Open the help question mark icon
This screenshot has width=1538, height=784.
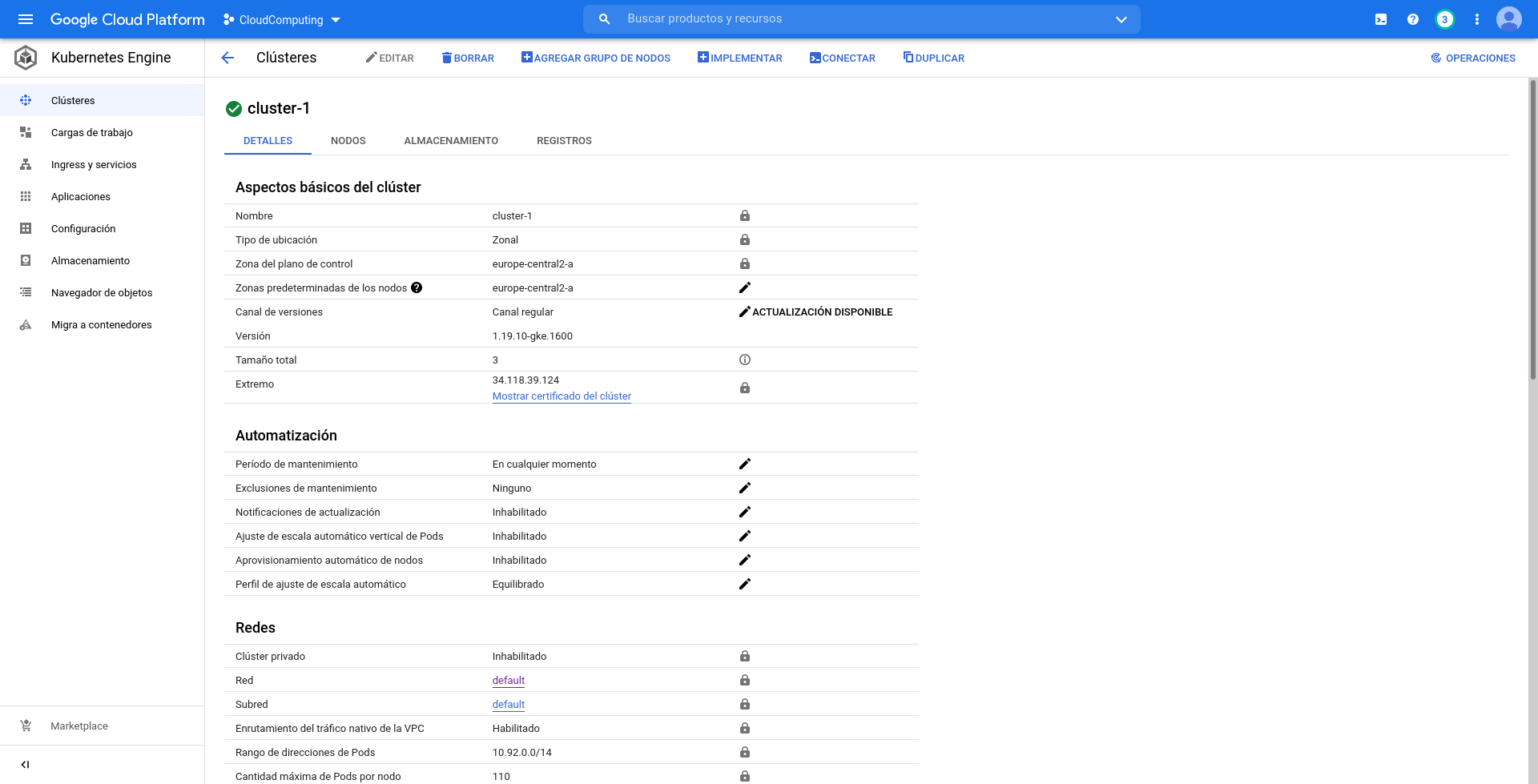[1413, 20]
